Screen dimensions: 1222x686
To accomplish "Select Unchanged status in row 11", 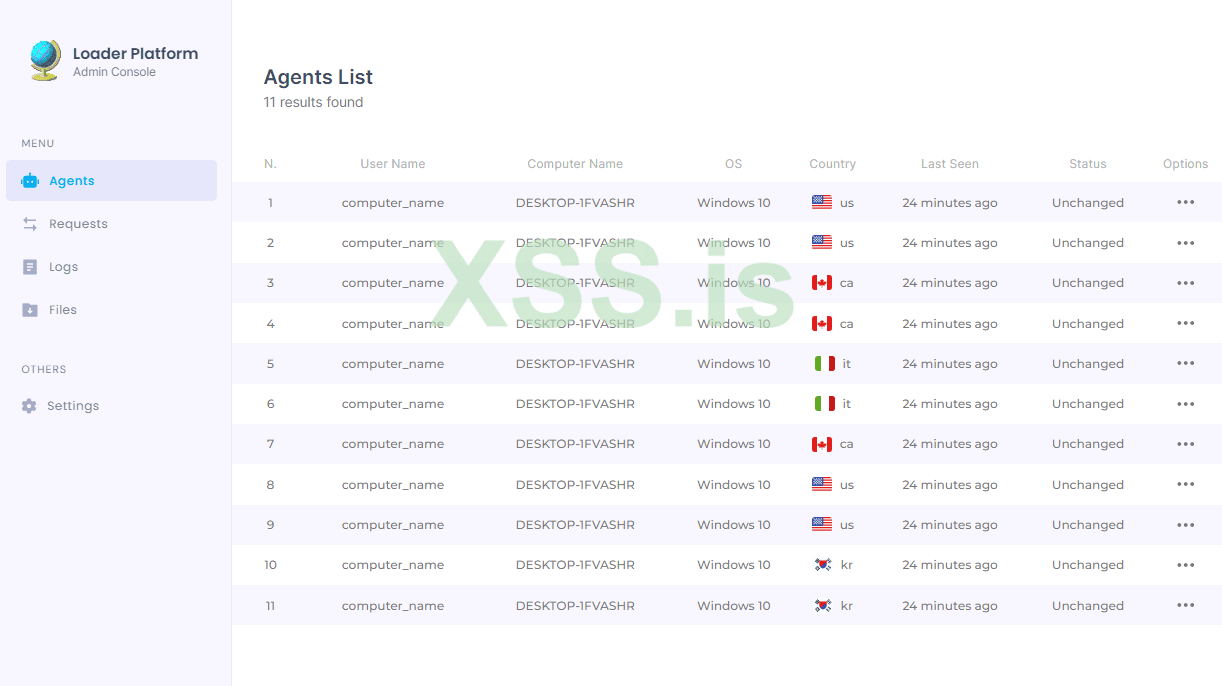I will point(1088,605).
